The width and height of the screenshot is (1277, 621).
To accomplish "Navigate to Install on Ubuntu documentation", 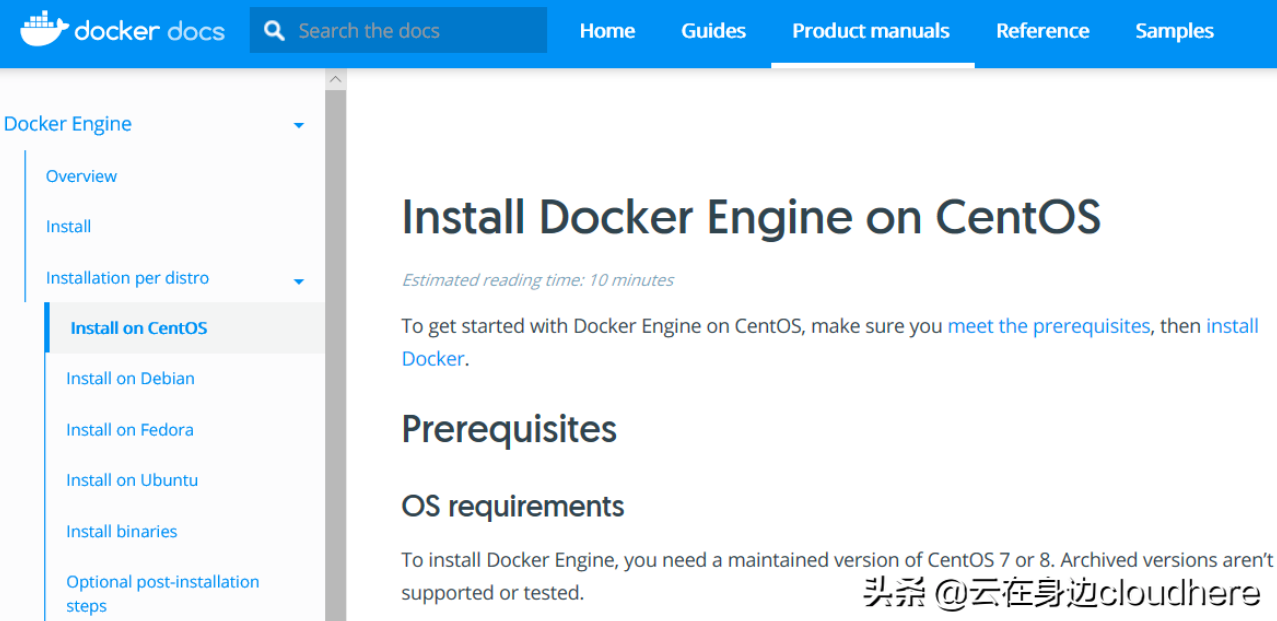I will pyautogui.click(x=132, y=480).
